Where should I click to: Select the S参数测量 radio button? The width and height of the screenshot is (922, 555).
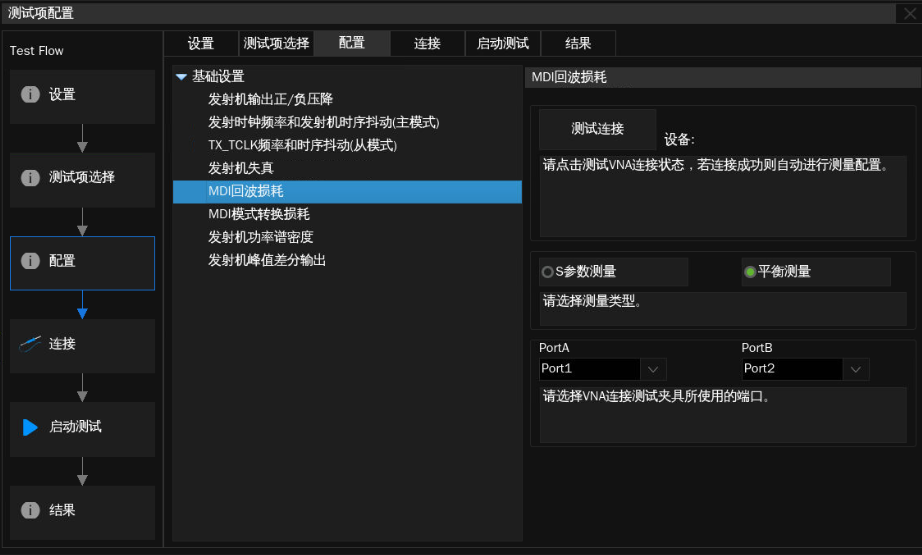coord(547,272)
